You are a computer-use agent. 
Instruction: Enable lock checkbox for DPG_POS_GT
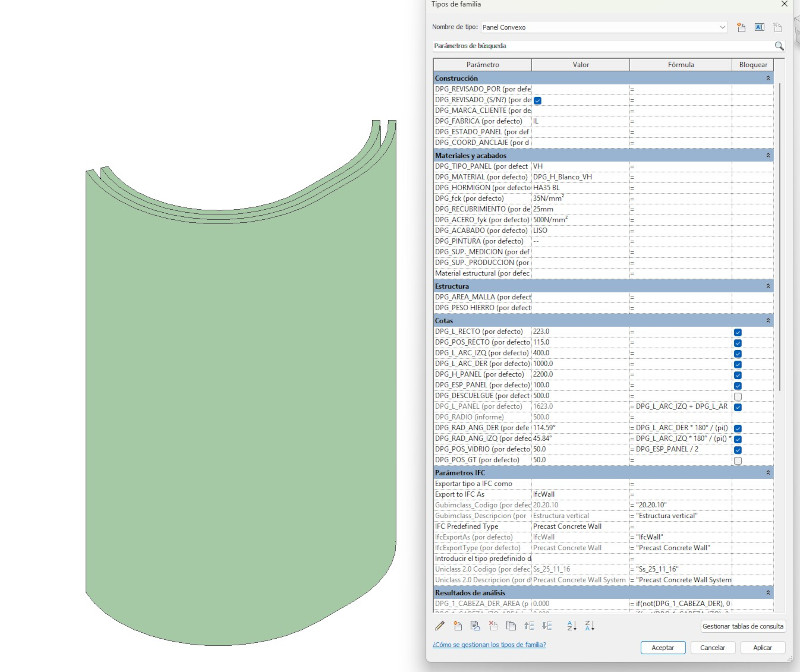tap(738, 461)
